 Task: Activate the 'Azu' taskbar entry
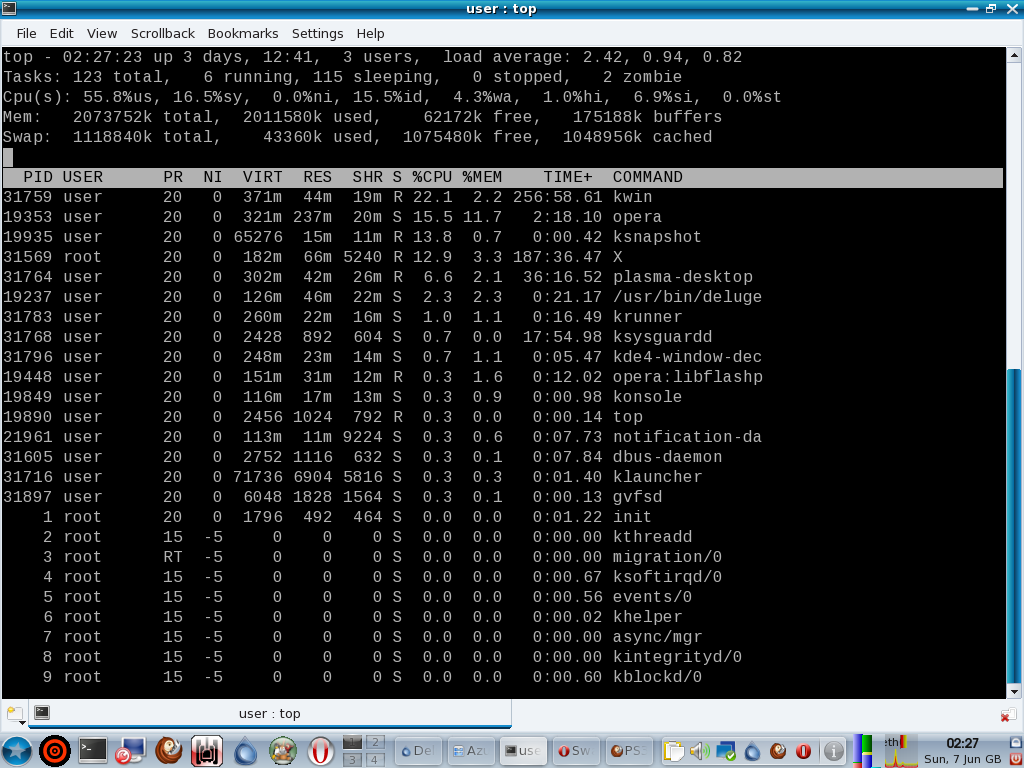tap(471, 751)
